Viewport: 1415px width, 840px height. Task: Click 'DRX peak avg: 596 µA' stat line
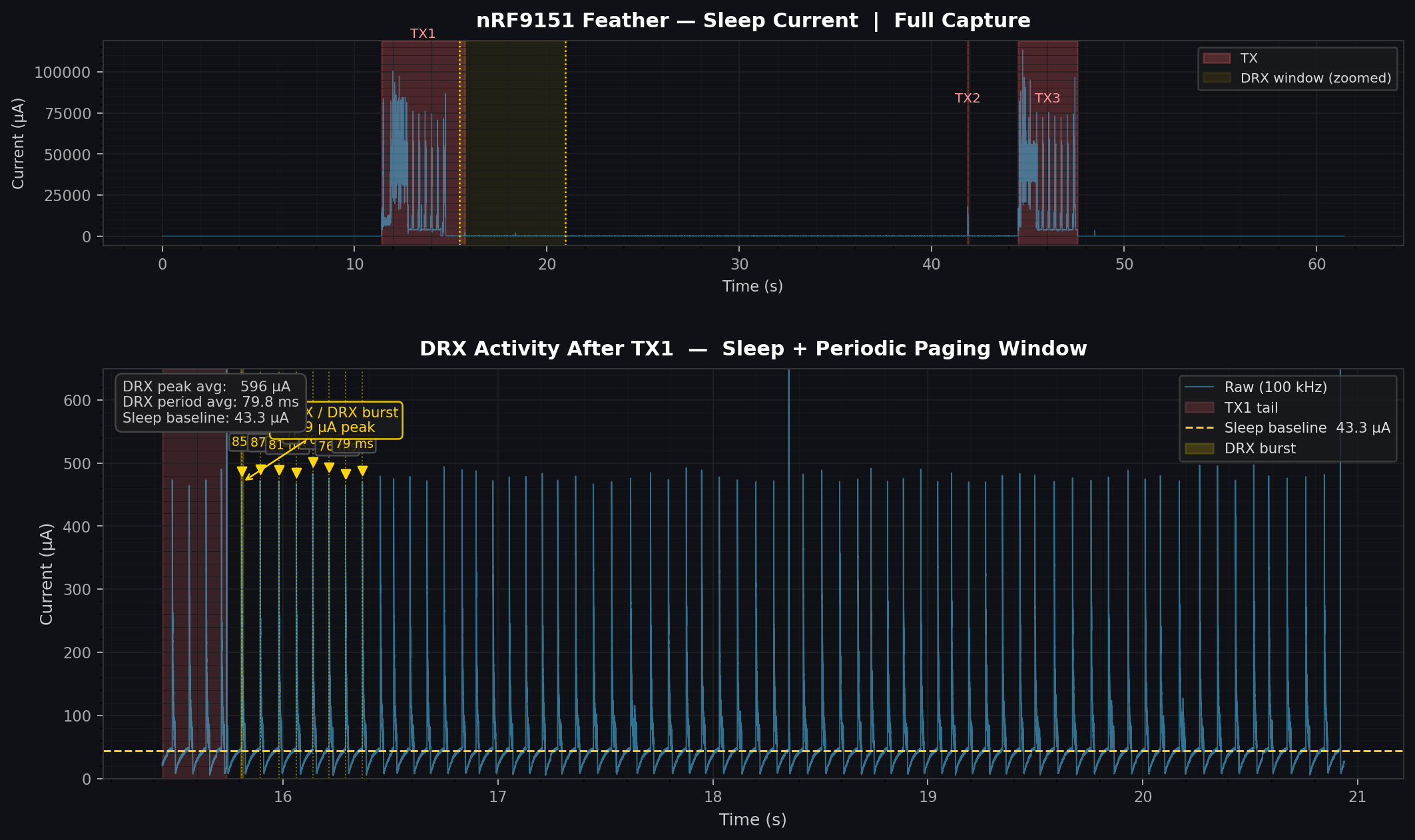pyautogui.click(x=206, y=387)
